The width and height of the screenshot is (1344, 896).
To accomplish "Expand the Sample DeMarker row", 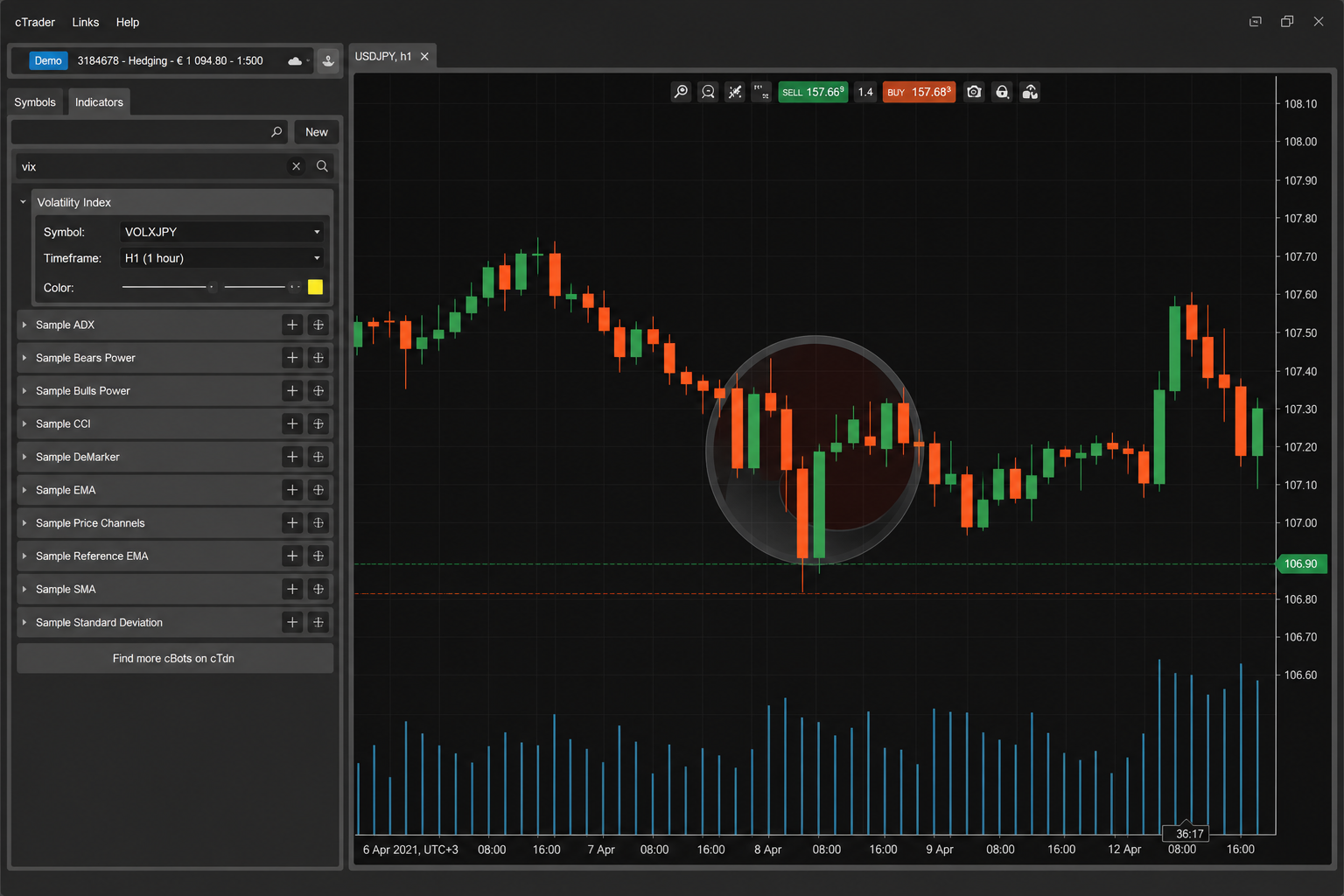I will point(24,457).
